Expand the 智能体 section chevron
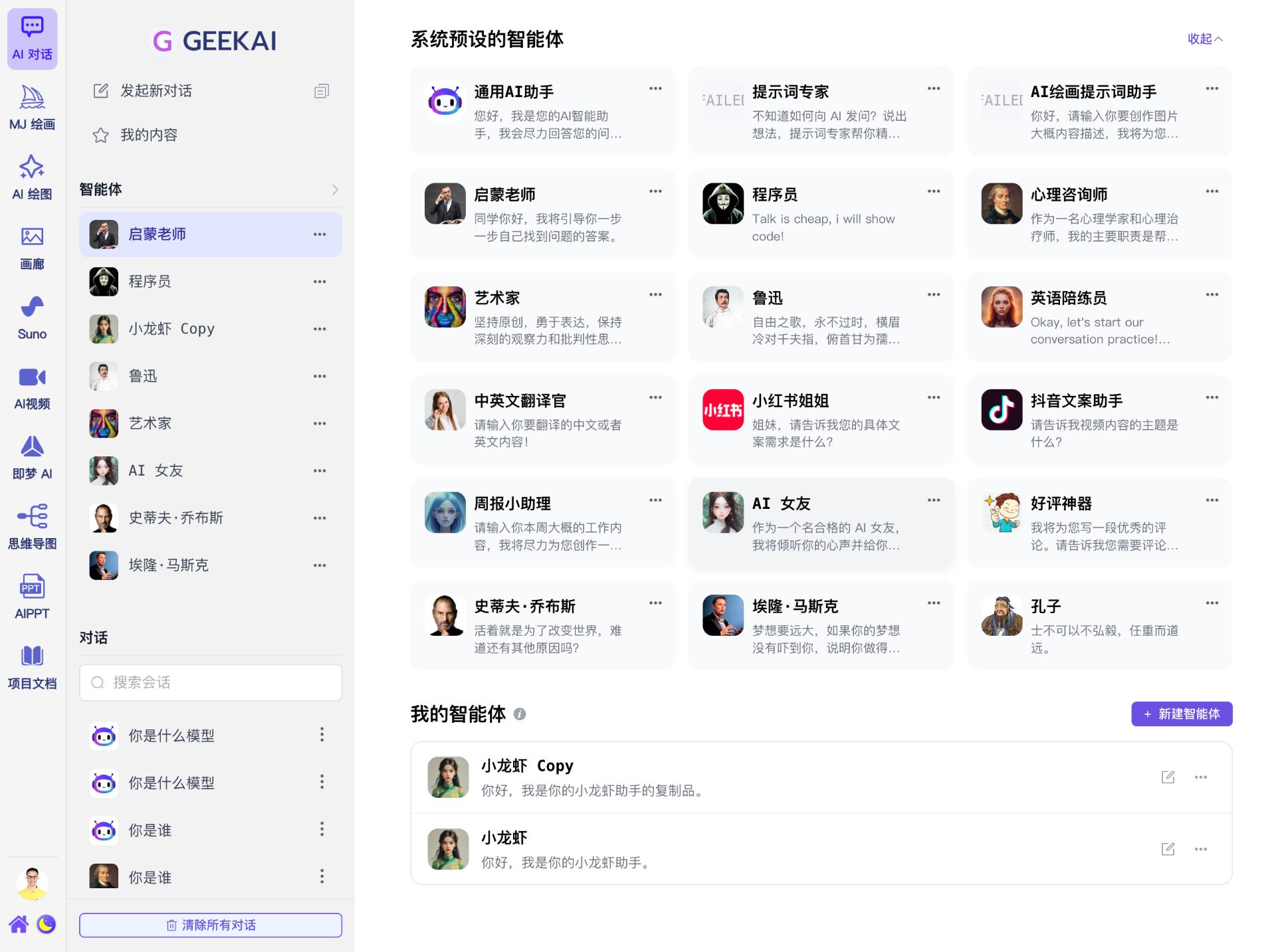The height and width of the screenshot is (952, 1276). pos(336,189)
